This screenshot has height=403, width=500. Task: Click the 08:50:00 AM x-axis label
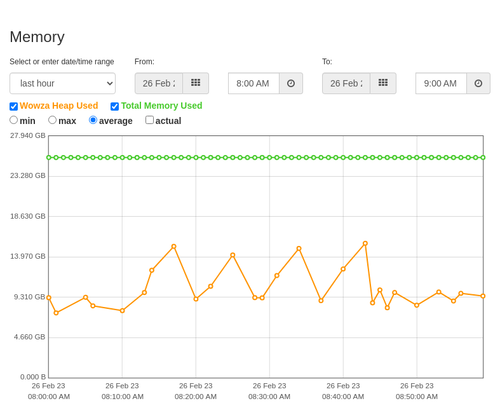point(417,397)
